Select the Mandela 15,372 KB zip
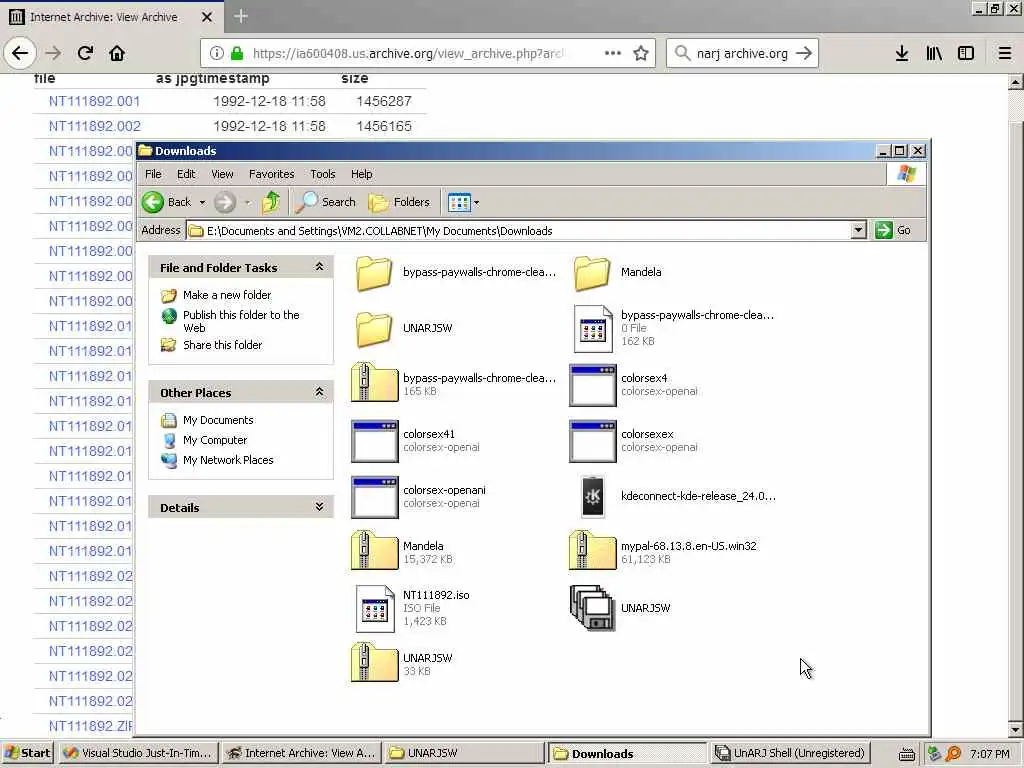 click(x=374, y=551)
